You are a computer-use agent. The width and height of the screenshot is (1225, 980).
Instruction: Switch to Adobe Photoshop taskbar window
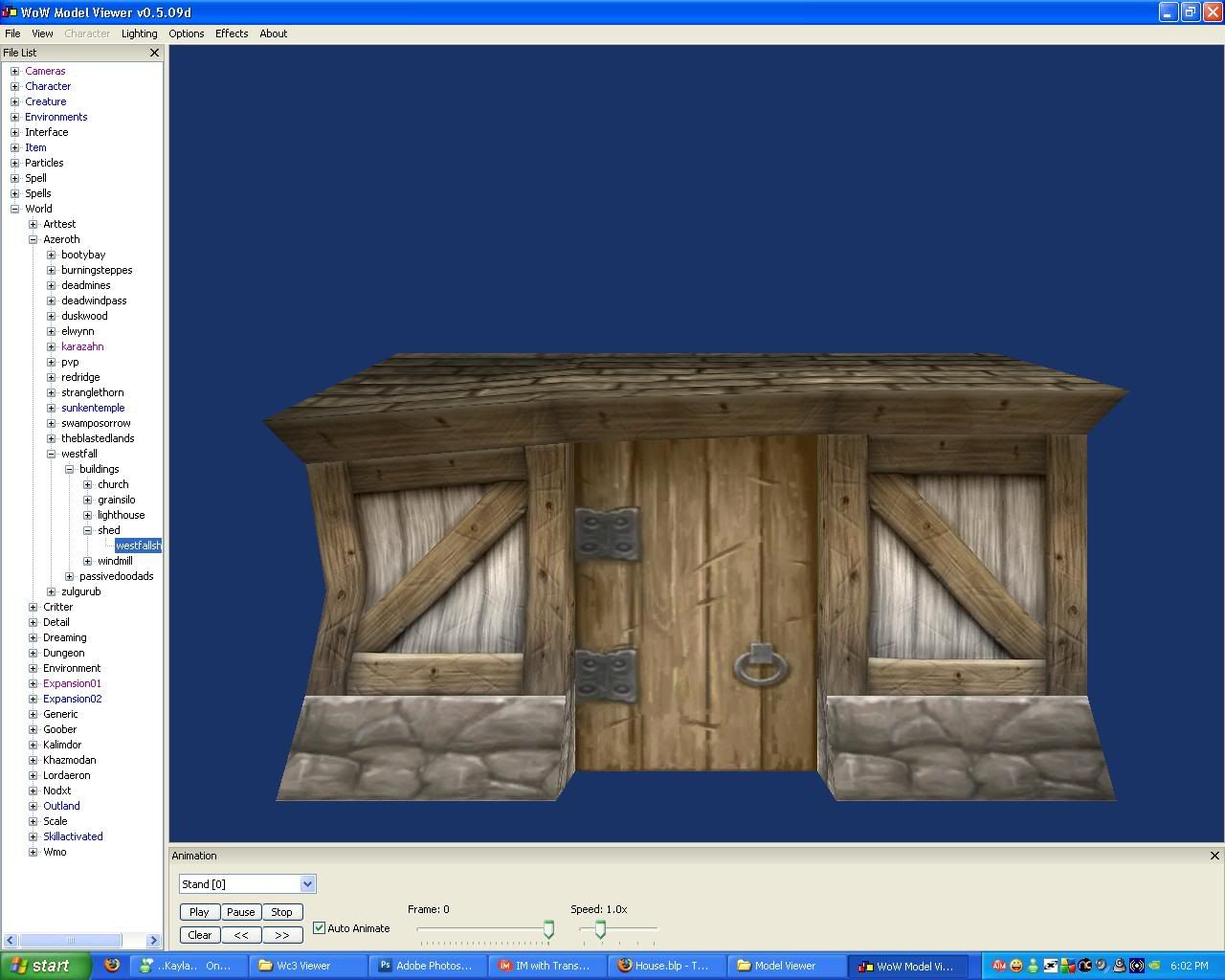430,966
